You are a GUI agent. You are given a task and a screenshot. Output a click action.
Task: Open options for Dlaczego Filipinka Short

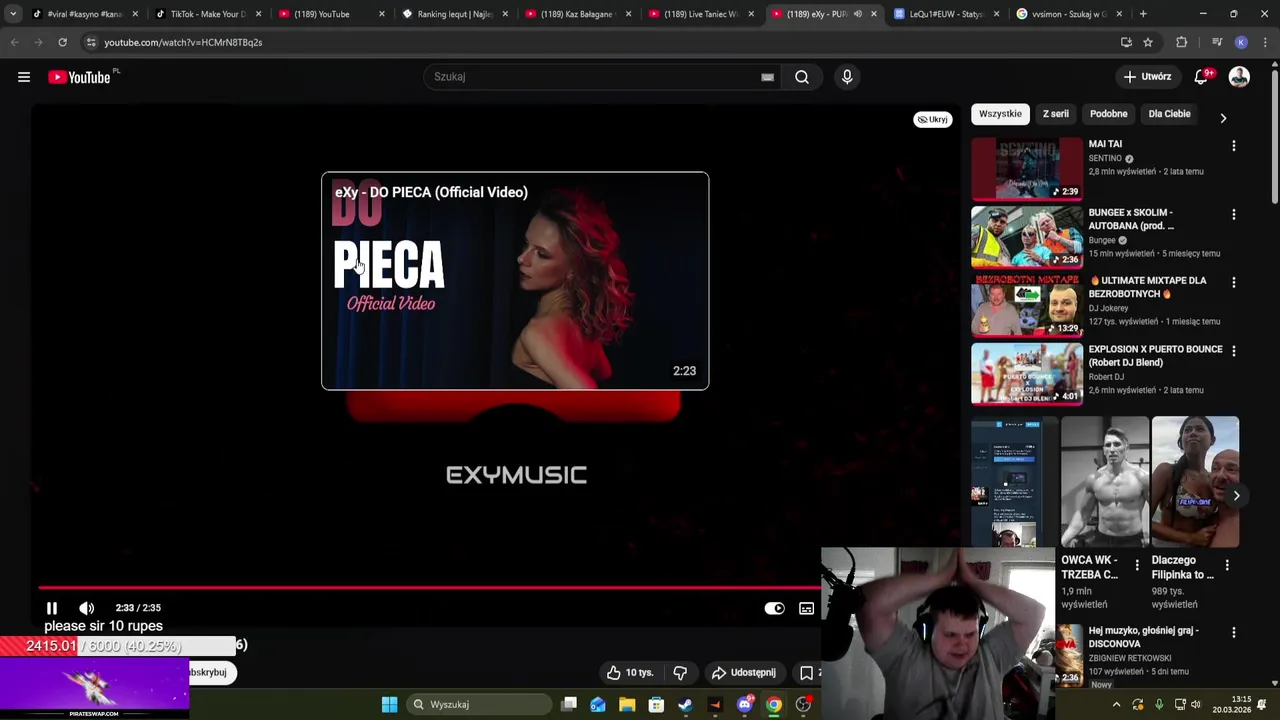[x=1227, y=565]
